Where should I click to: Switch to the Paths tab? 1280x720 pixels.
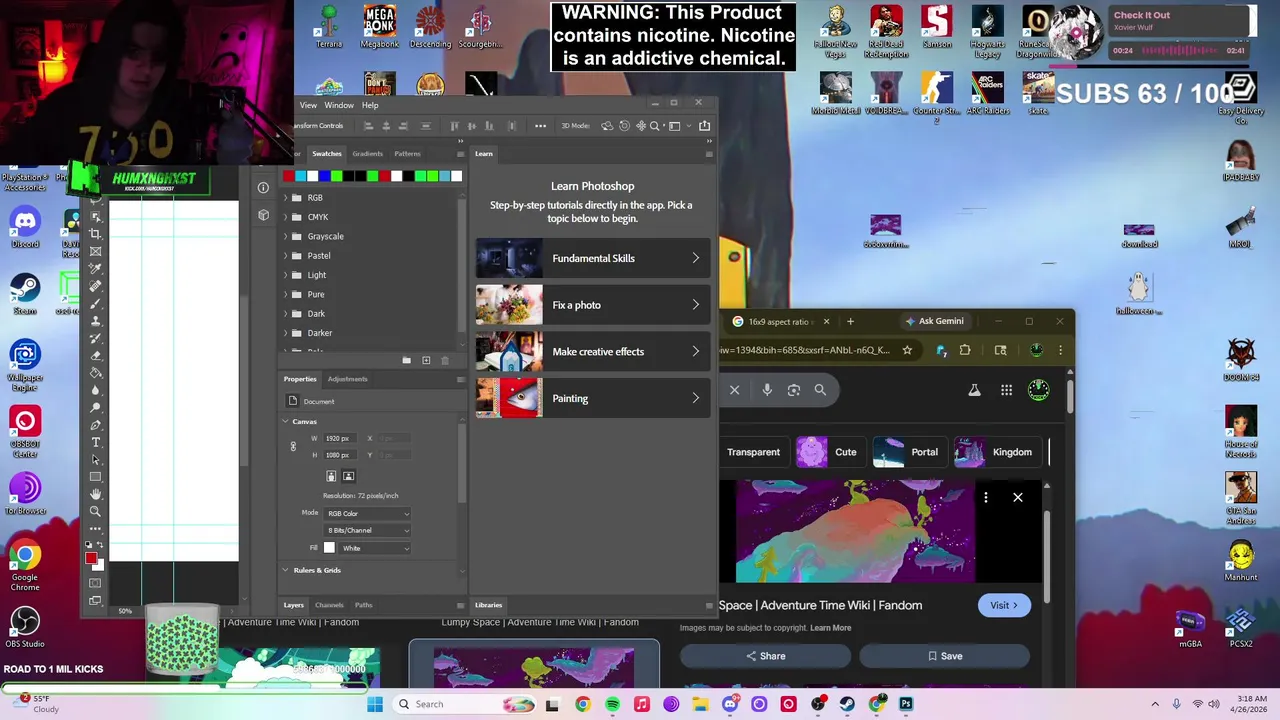coord(363,605)
